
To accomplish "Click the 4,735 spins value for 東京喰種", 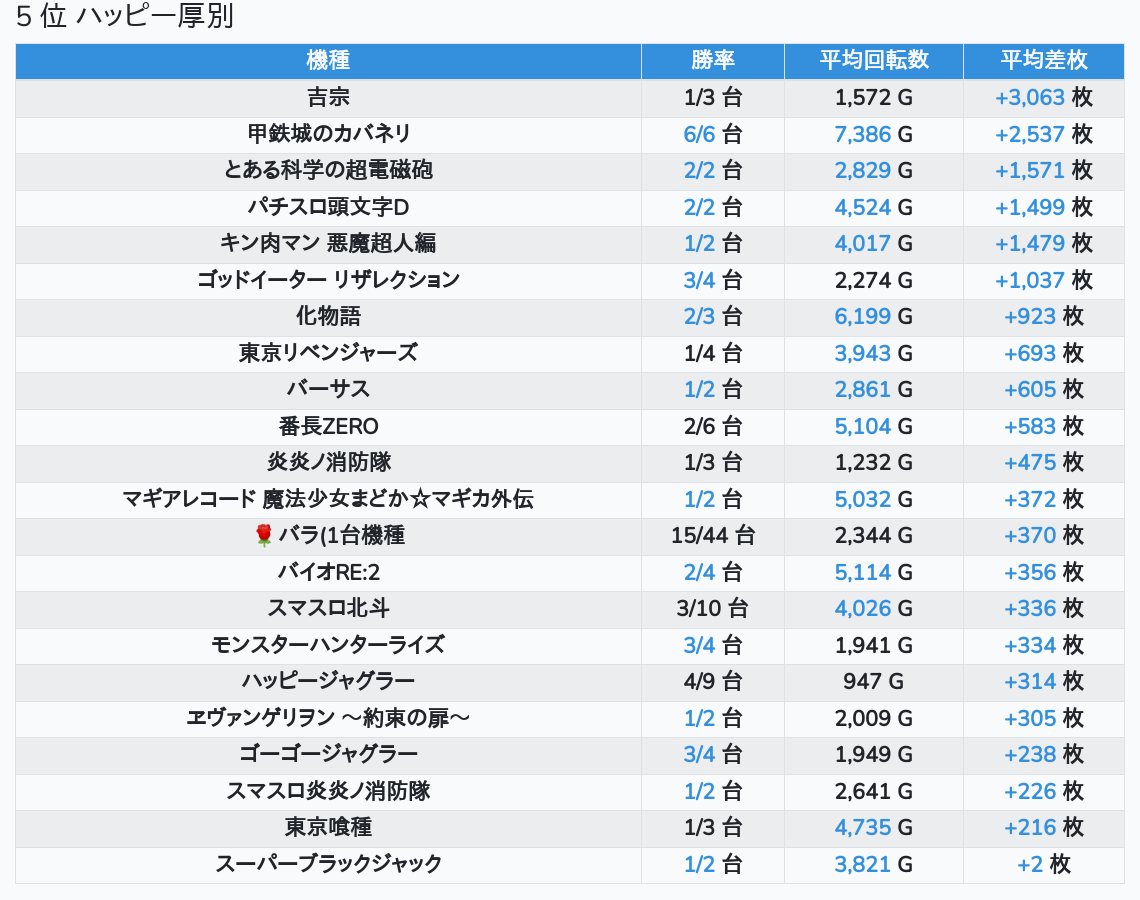I will click(x=862, y=827).
